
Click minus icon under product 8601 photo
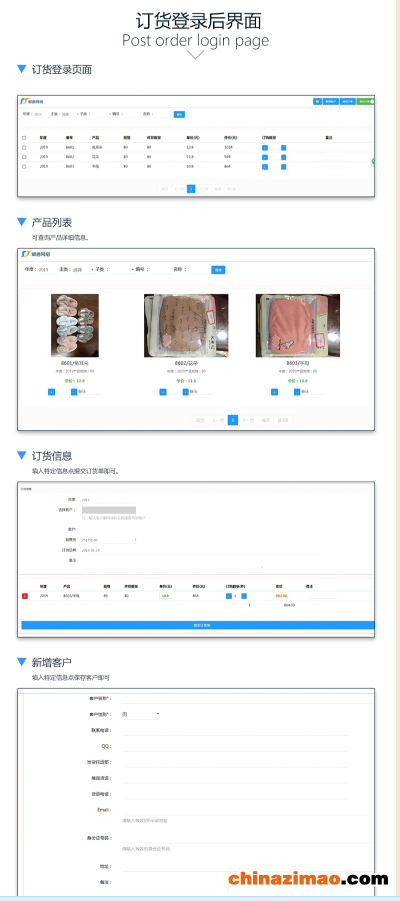click(51, 392)
